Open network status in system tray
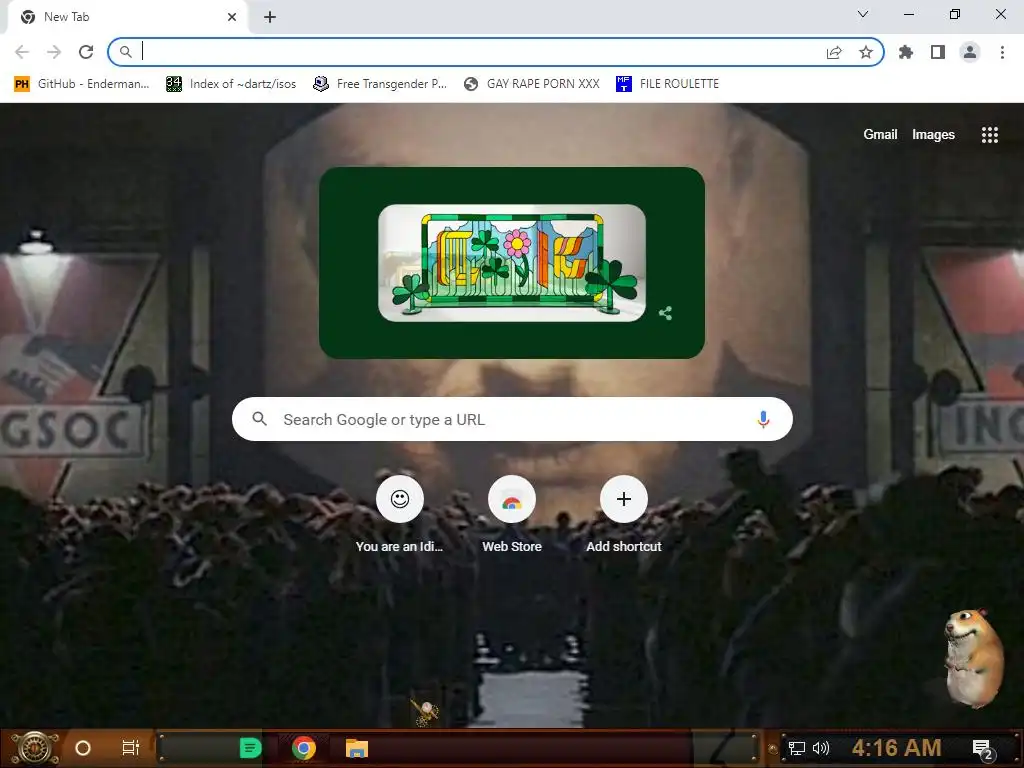 (x=797, y=748)
